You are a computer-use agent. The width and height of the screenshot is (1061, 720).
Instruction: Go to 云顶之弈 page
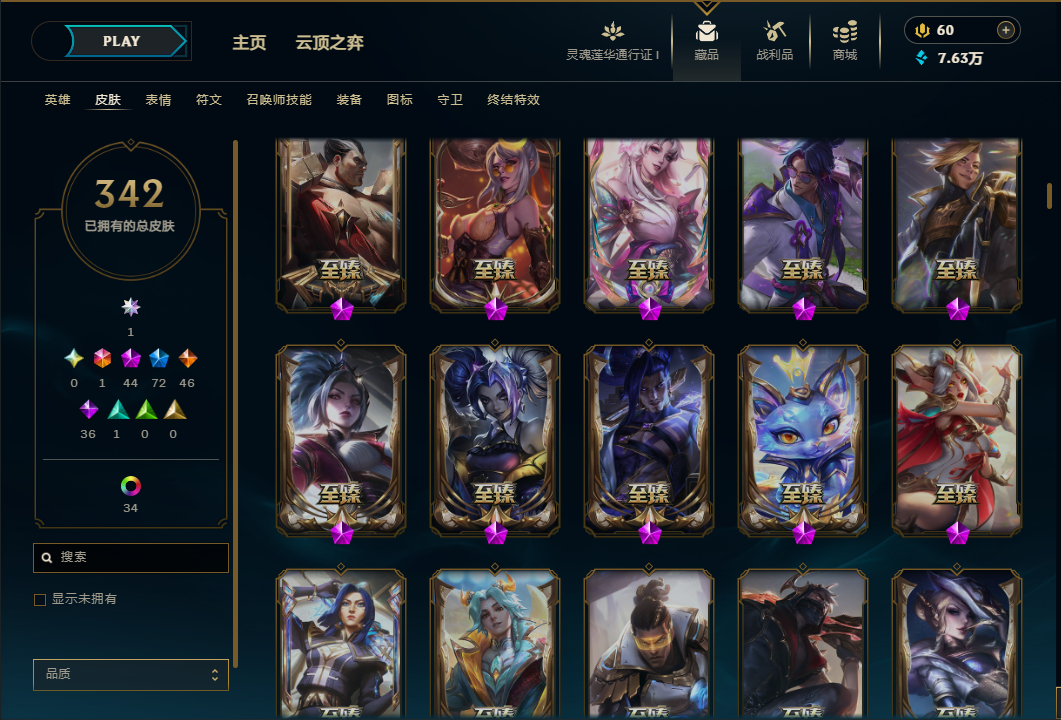coord(330,43)
